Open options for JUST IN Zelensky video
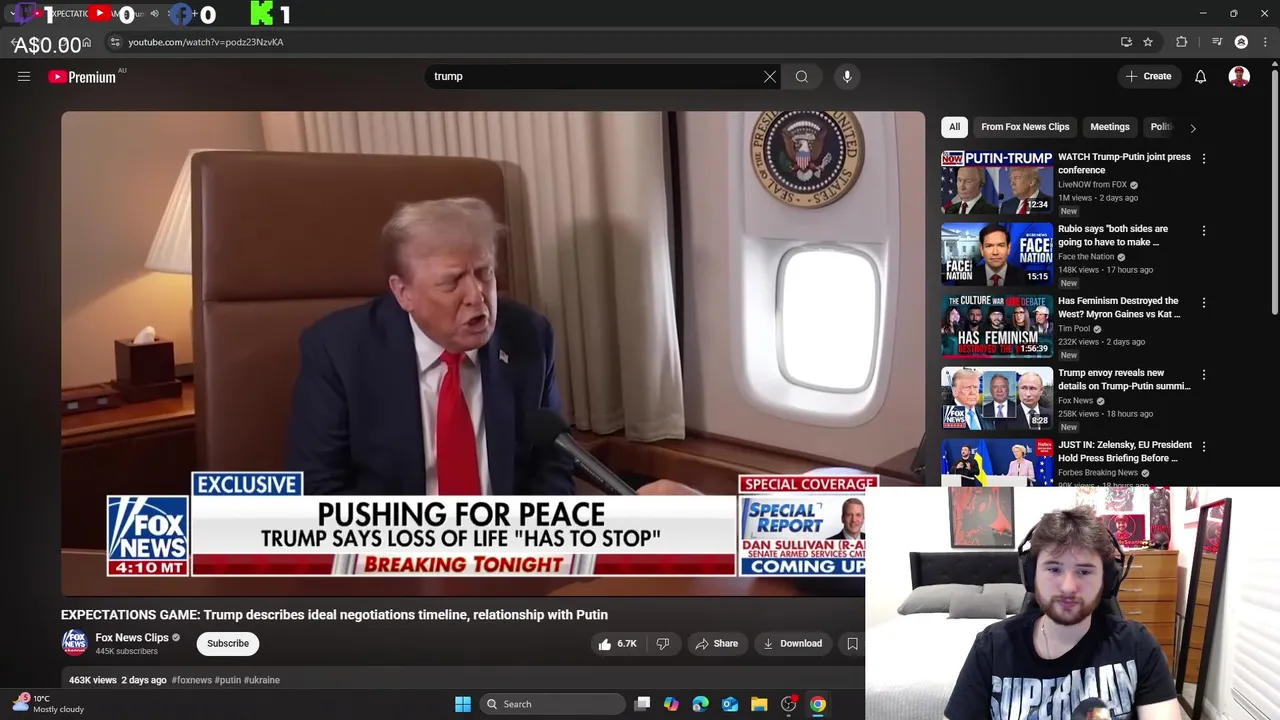Image resolution: width=1280 pixels, height=720 pixels. tap(1204, 446)
